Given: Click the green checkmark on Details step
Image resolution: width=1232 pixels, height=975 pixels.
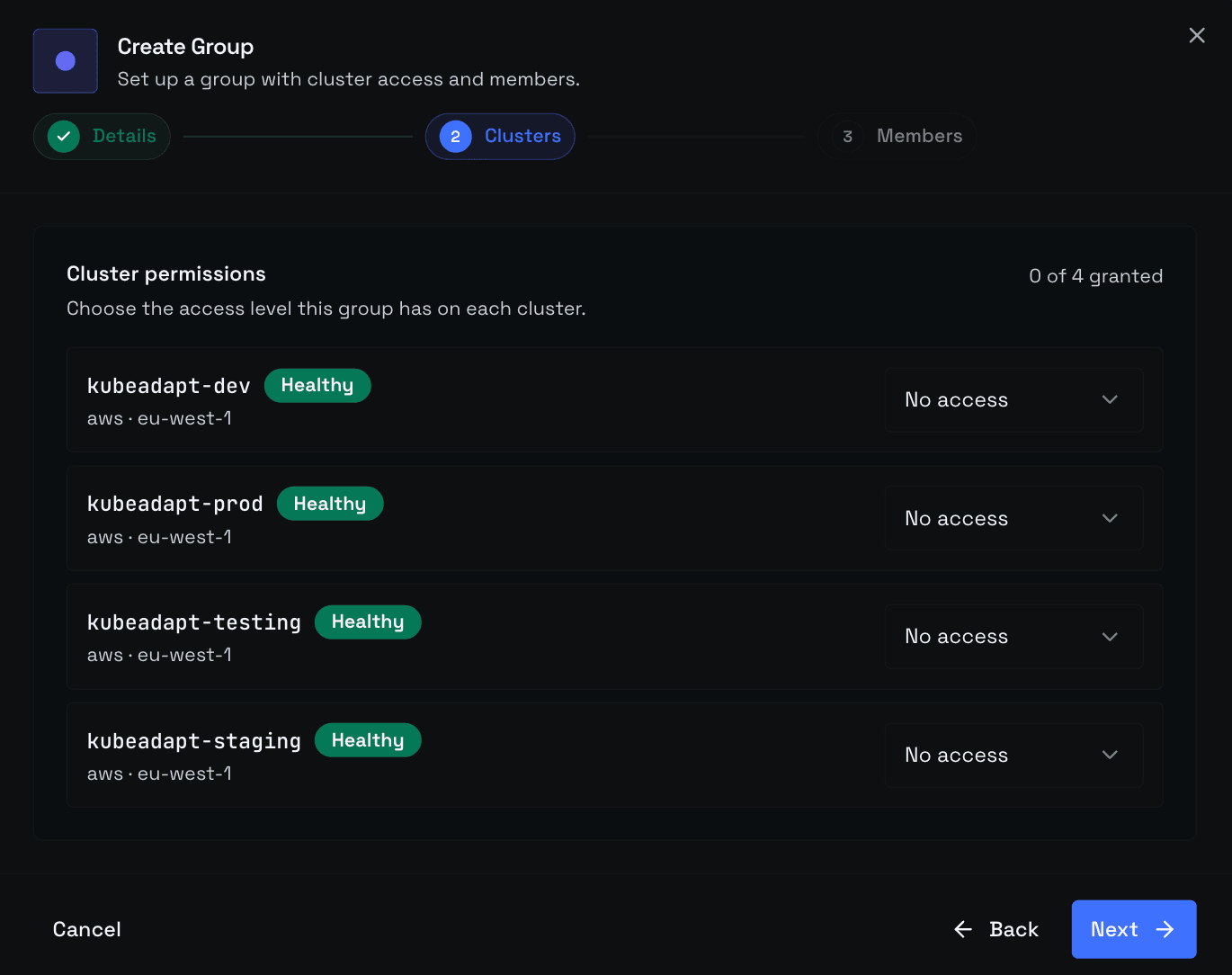Looking at the screenshot, I should (64, 137).
